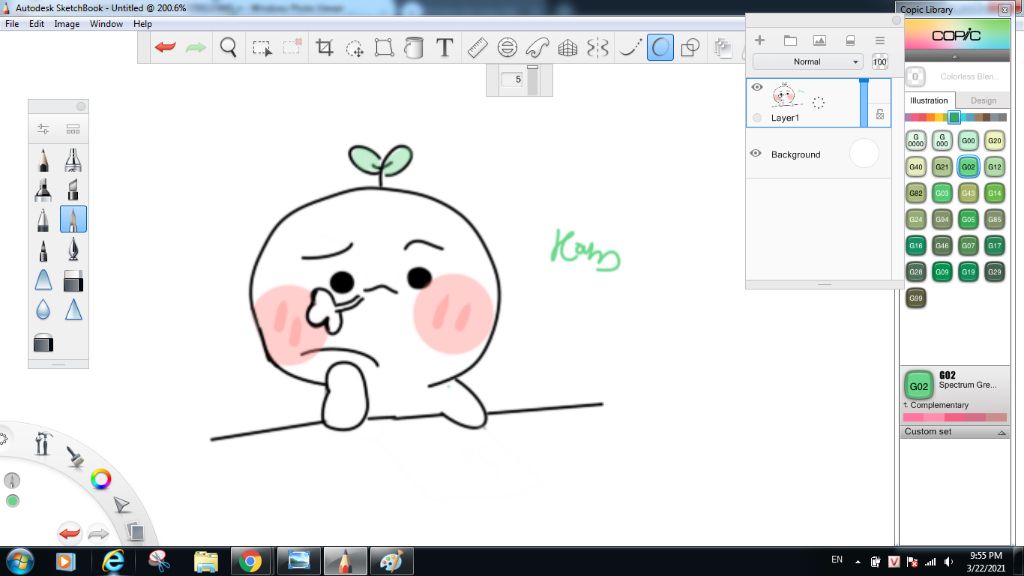The height and width of the screenshot is (576, 1024).
Task: Click the red Undo arrow in toolbar
Action: coord(165,47)
